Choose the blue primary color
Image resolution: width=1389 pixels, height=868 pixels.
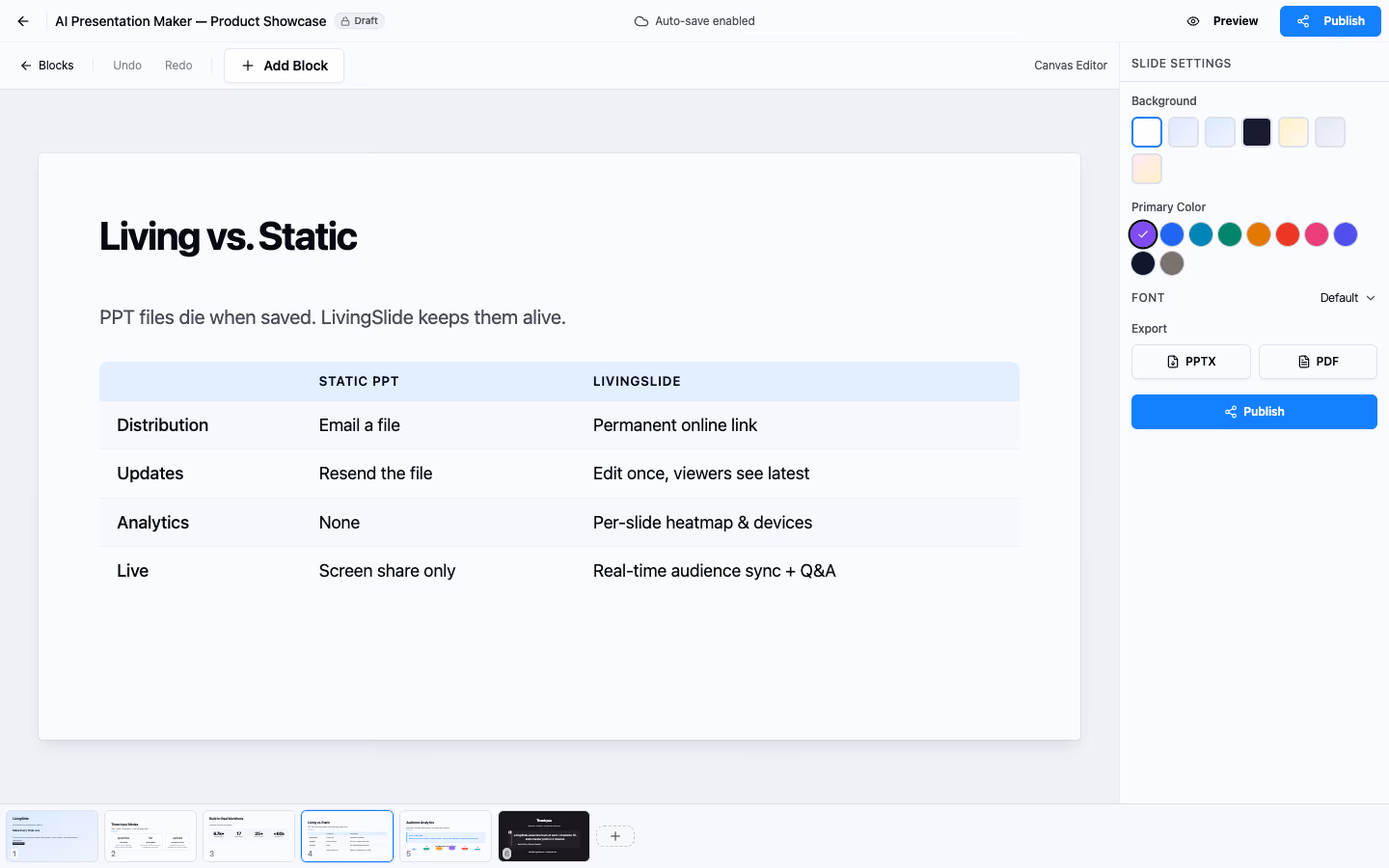[1172, 234]
